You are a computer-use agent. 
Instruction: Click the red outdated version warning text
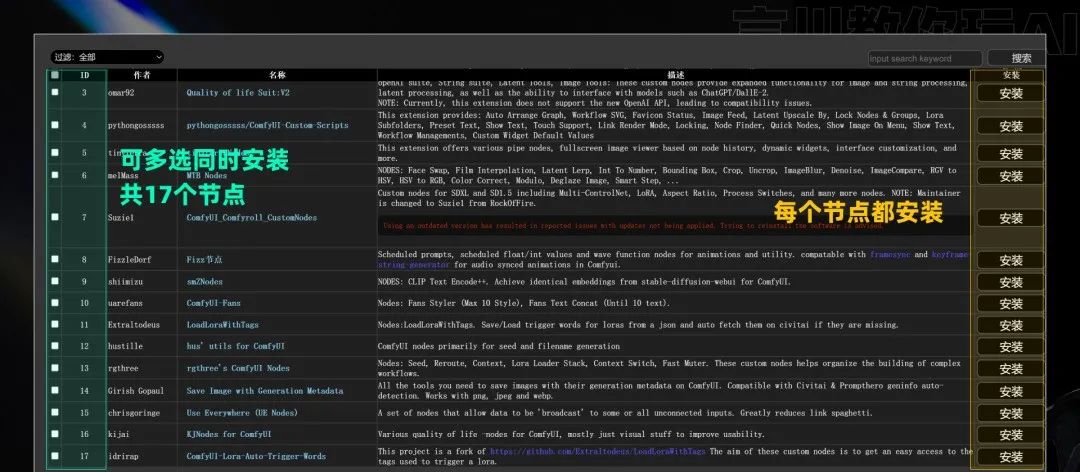(x=633, y=225)
